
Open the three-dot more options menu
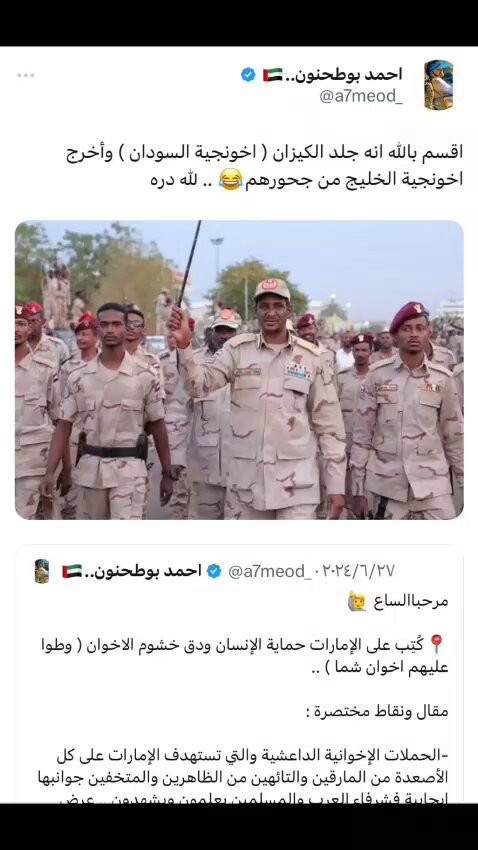25,75
